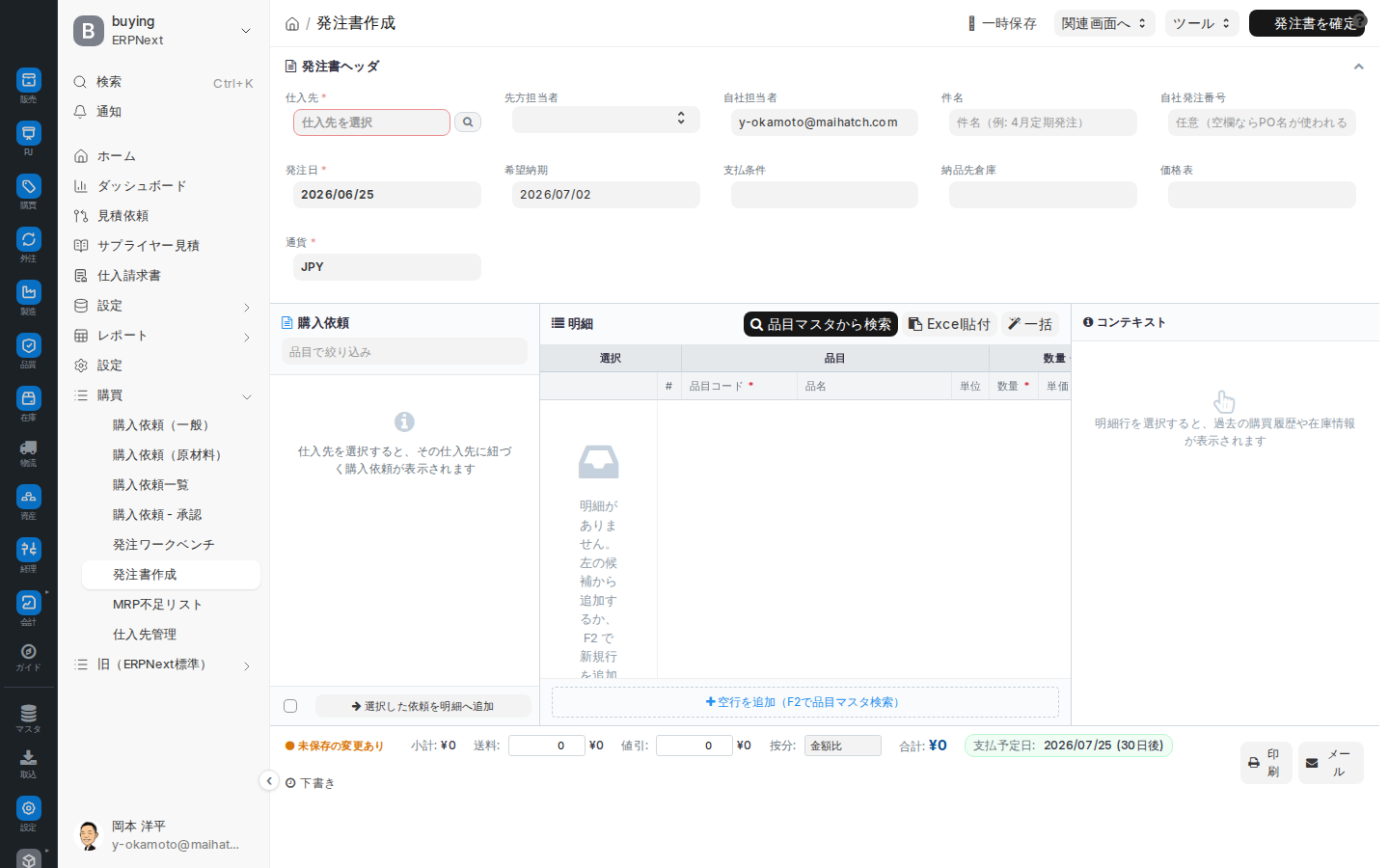This screenshot has height=868, width=1389.
Task: Open 仕入請求書 in the sidebar
Action: (x=162, y=276)
